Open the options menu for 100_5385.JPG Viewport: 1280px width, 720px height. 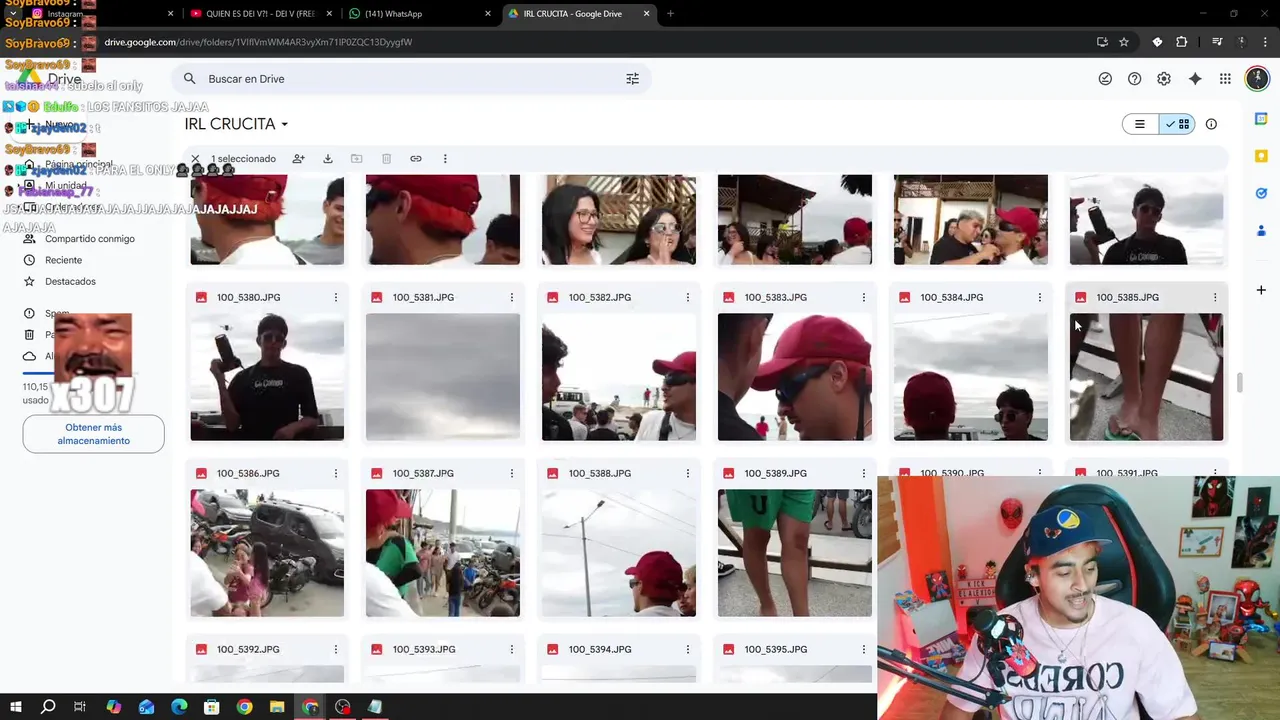(1215, 298)
